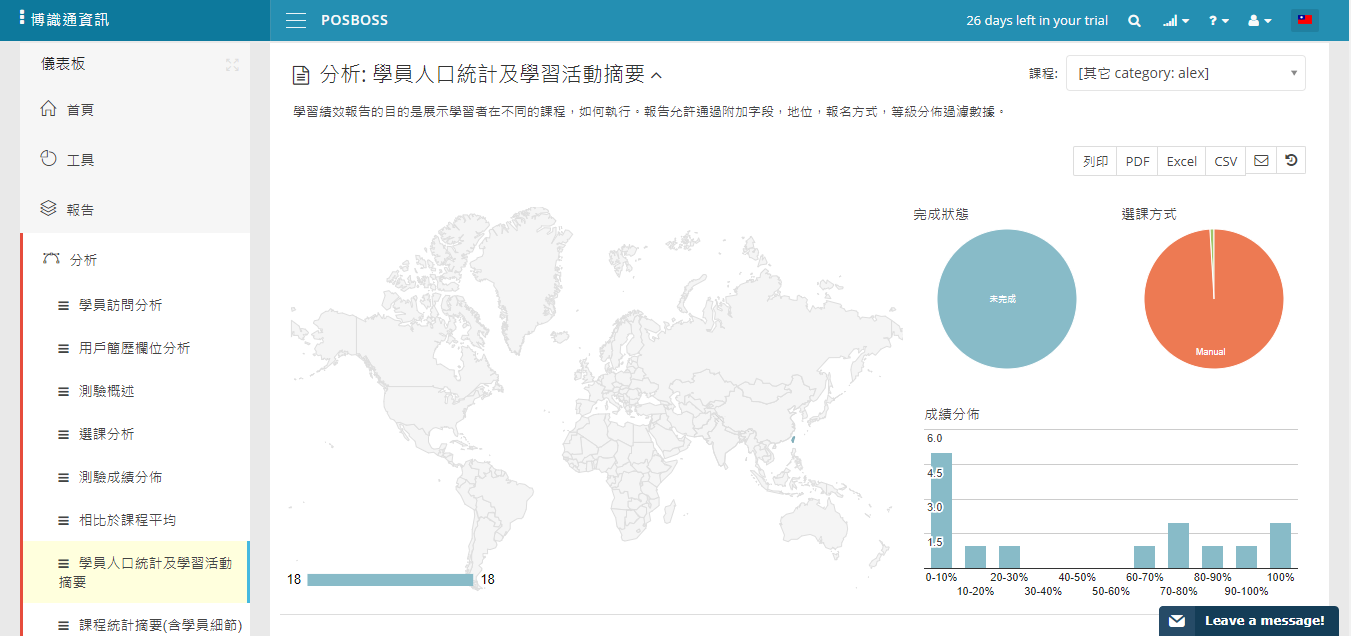Expand the 報告 reports section
The height and width of the screenshot is (636, 1351).
tap(80, 210)
